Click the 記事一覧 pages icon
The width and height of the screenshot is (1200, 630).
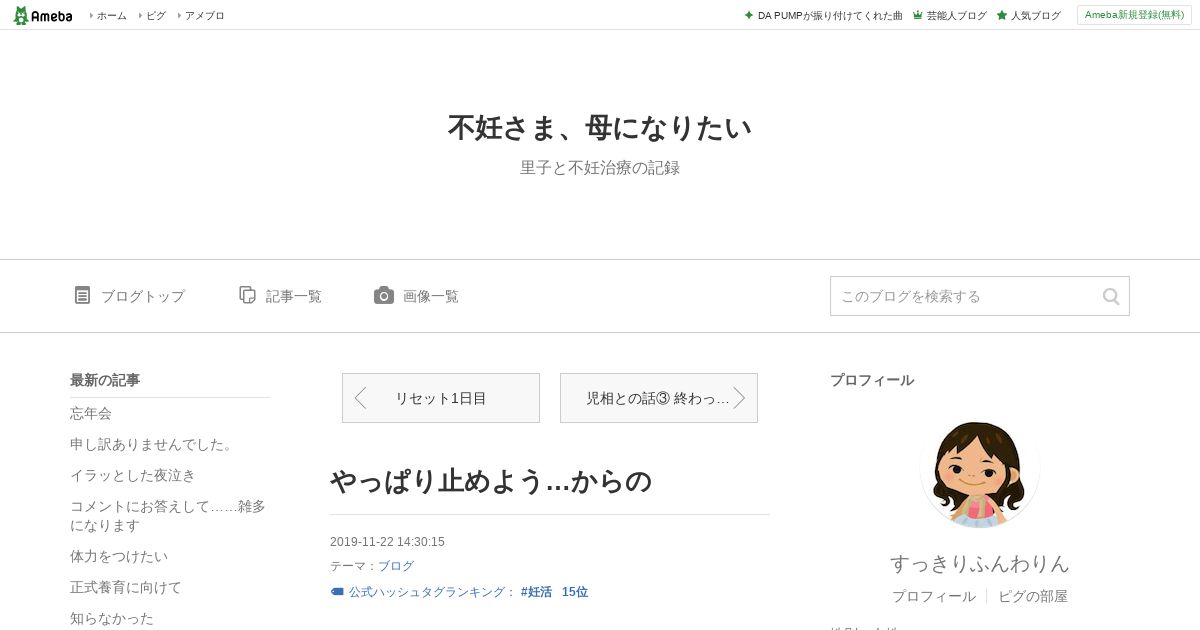tap(247, 295)
